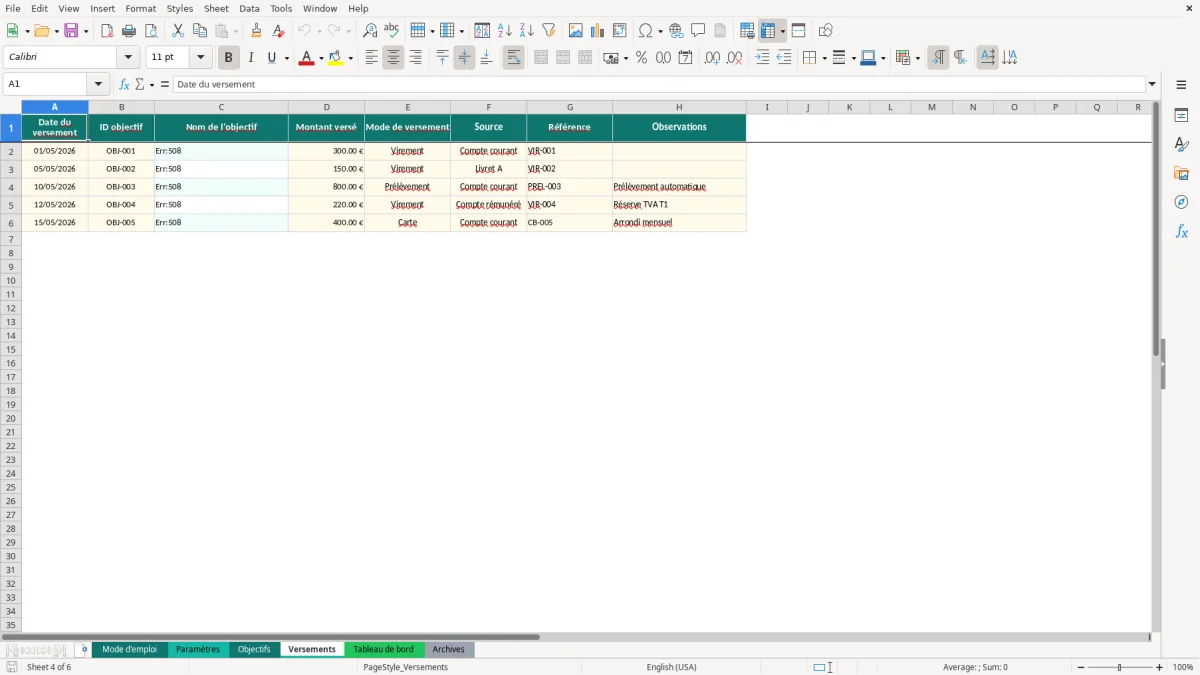Clone formatting with the paintbrush

[x=257, y=31]
